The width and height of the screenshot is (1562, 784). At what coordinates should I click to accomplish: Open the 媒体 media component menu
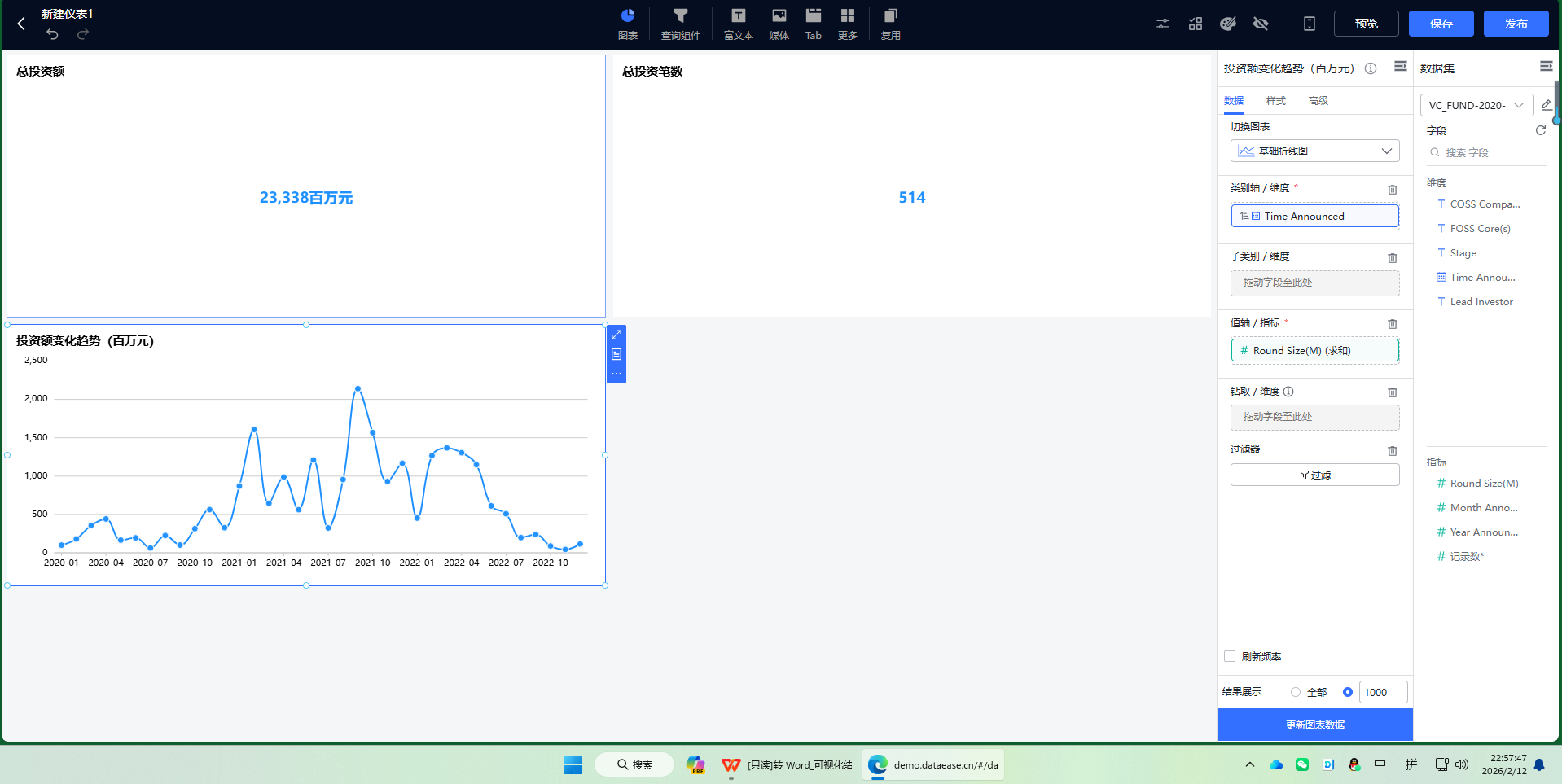tap(779, 24)
